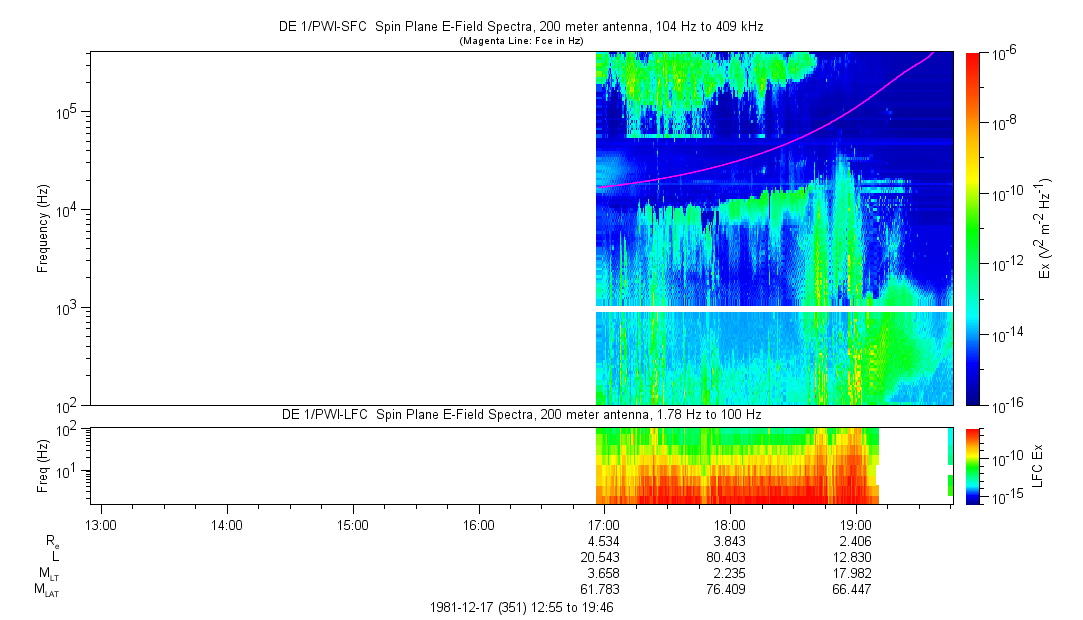Click the small LFC Ex color bar

(x=973, y=465)
